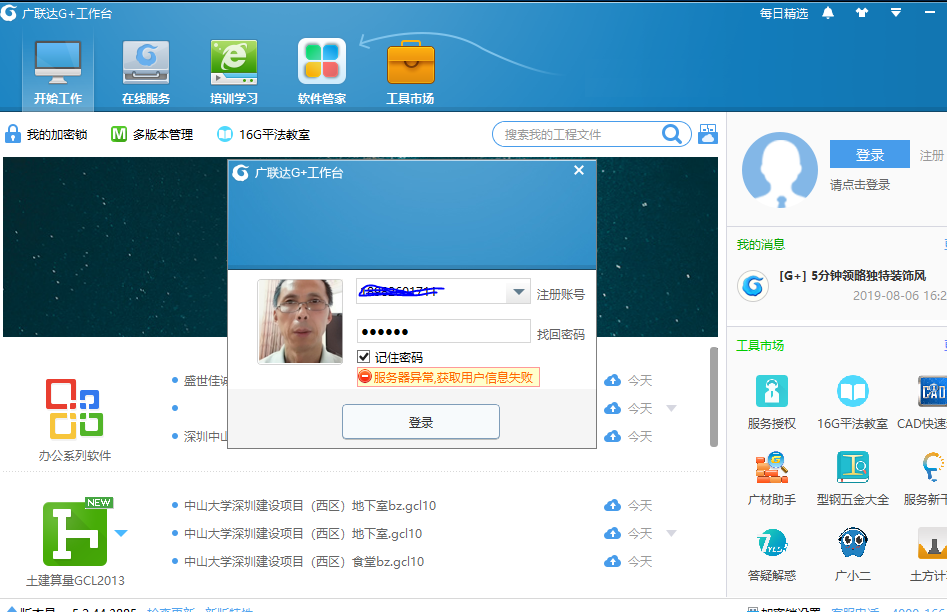Click the search magnifier icon
This screenshot has height=612, width=947.
coord(672,134)
